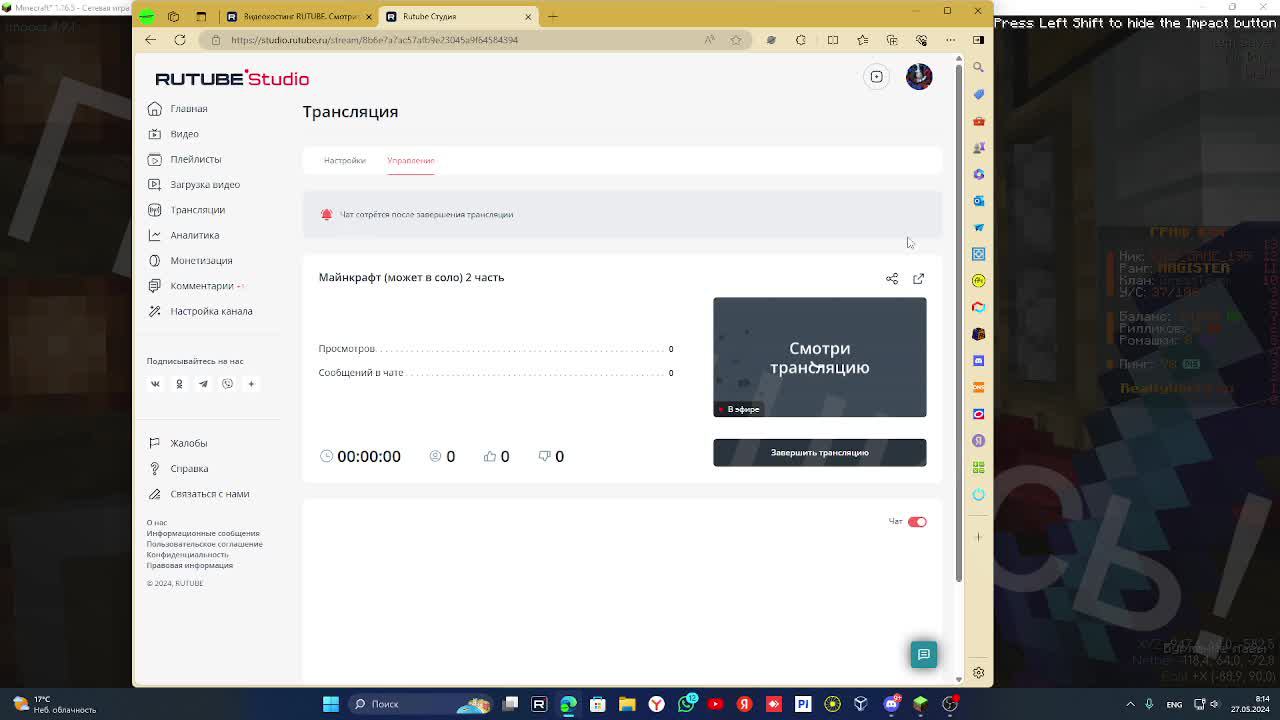Open the Windows Start menu
1280x720 pixels.
click(330, 704)
